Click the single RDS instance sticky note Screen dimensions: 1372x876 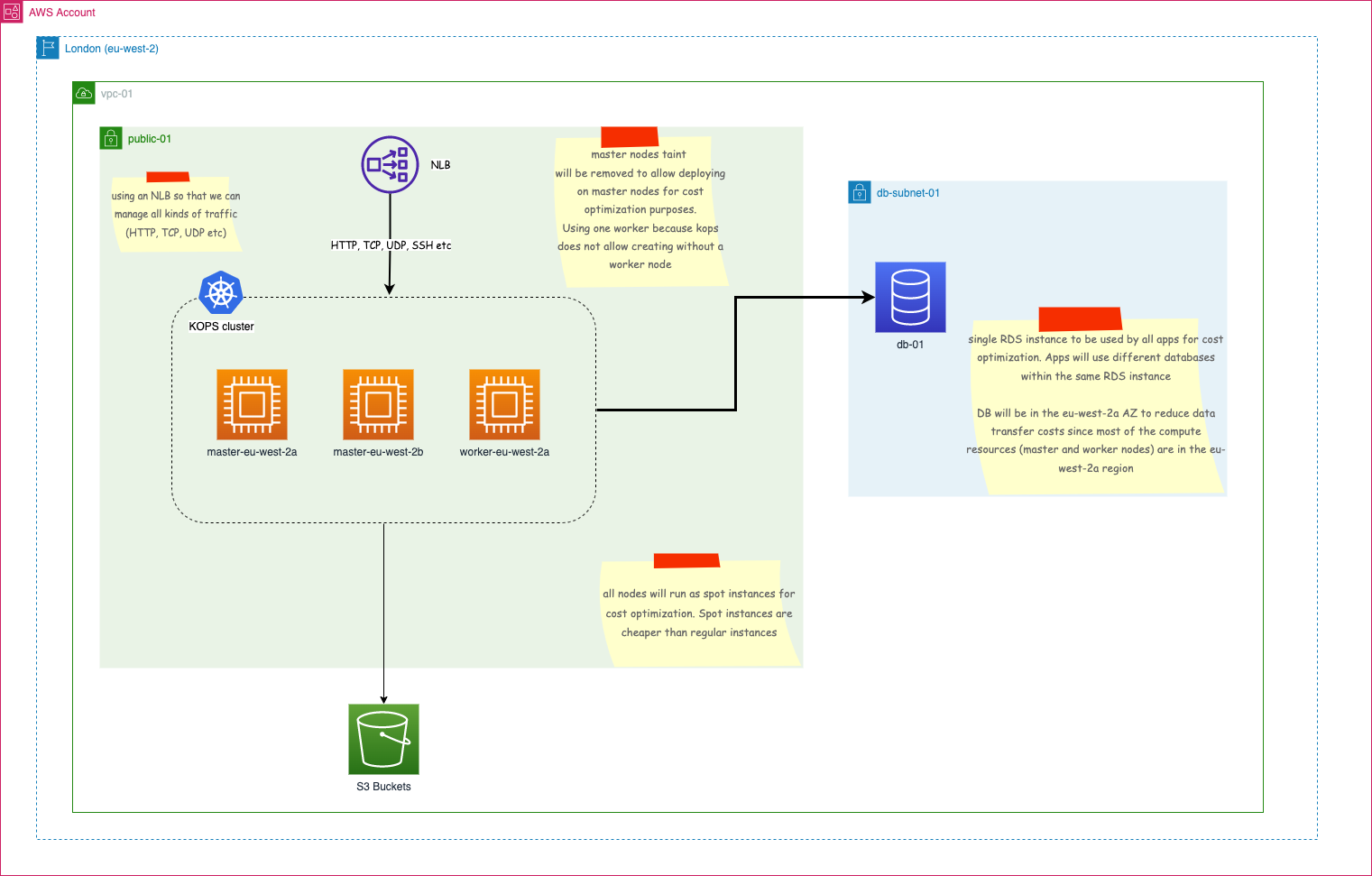(1096, 406)
